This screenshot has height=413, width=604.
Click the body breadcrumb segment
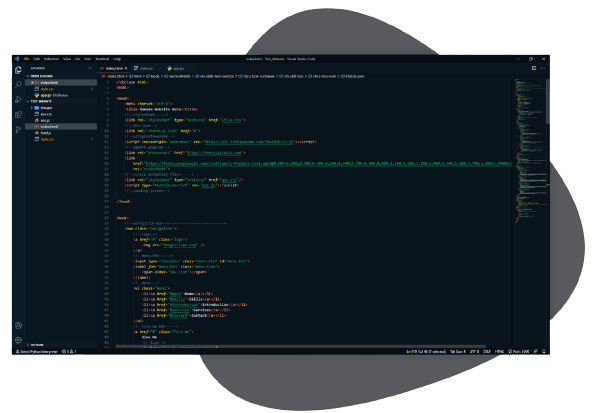tap(153, 76)
